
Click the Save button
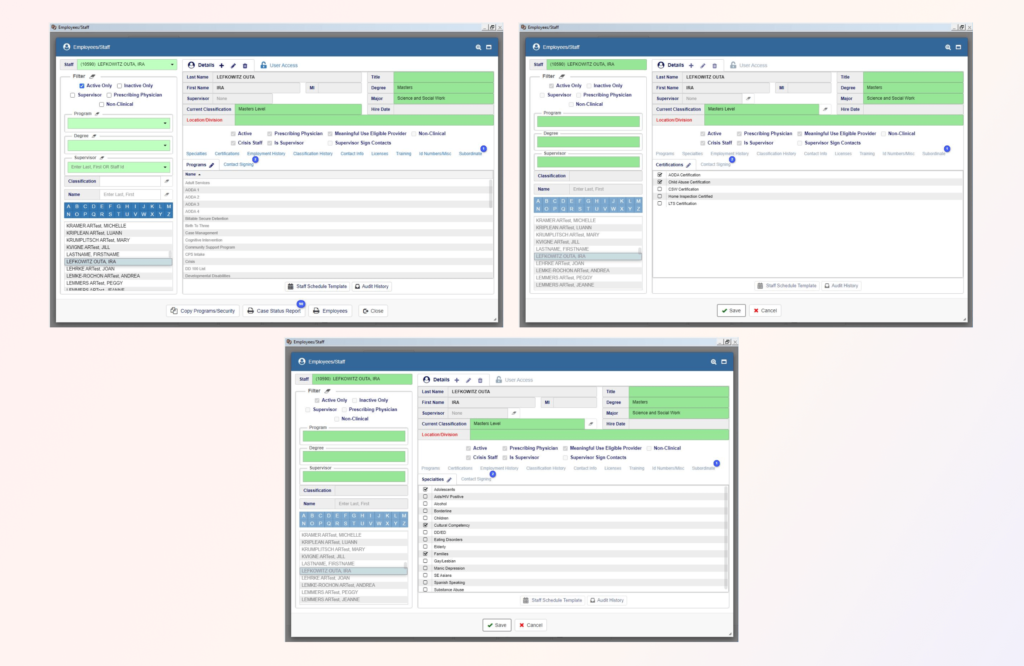pyautogui.click(x=496, y=624)
